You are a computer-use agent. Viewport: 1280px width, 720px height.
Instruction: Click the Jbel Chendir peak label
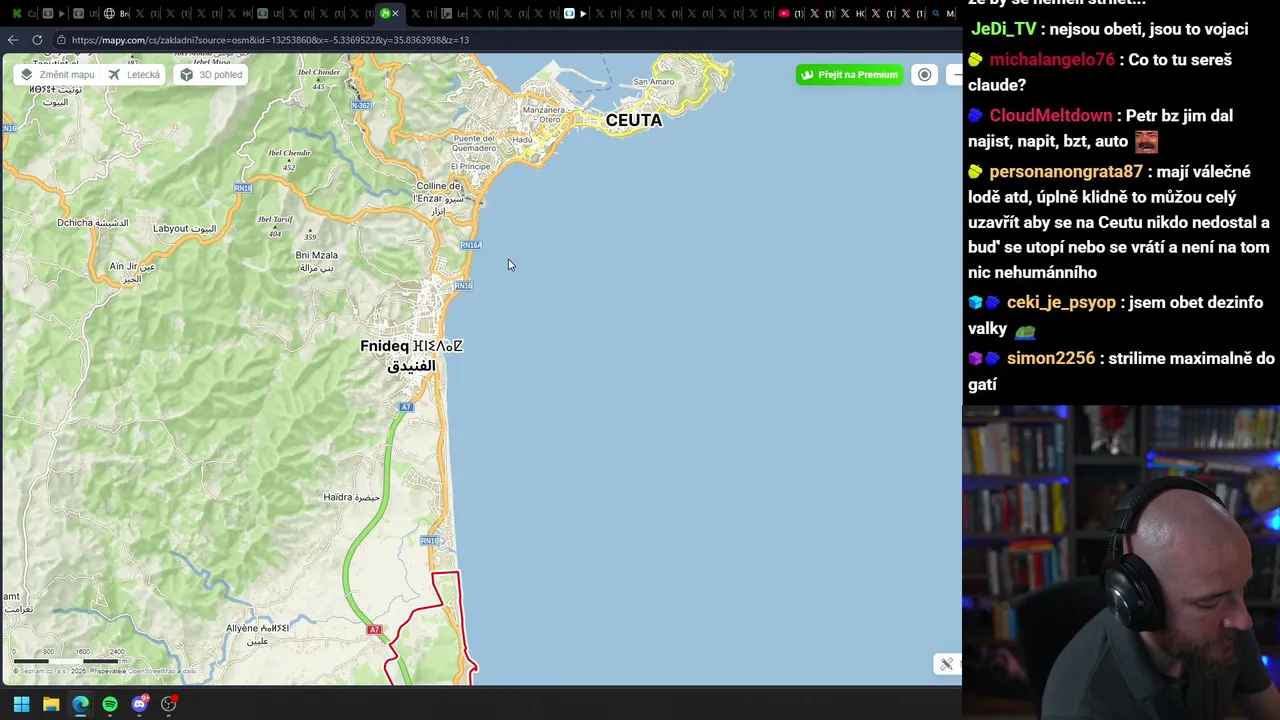[x=289, y=159]
